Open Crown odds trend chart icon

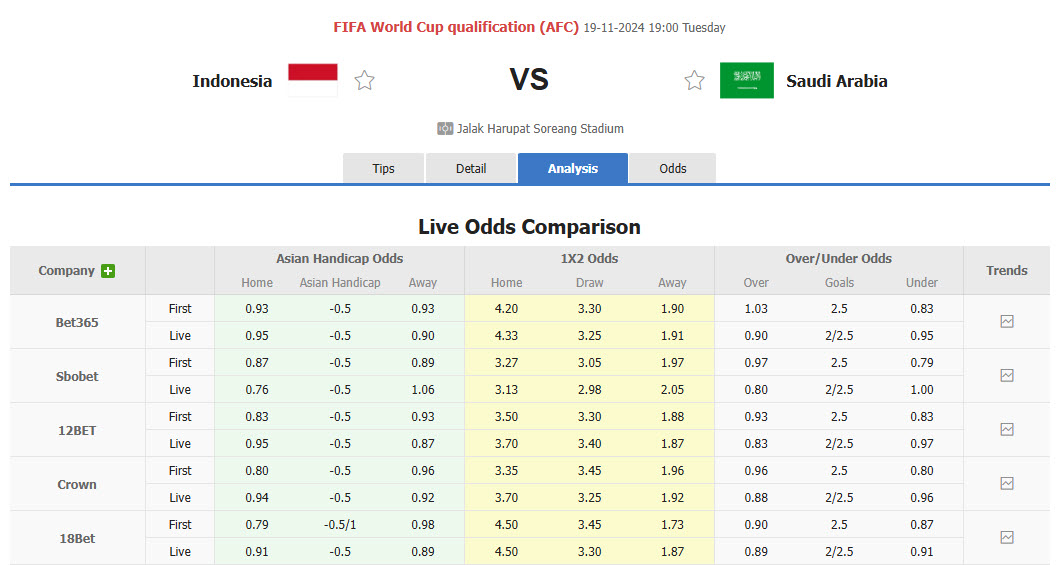[x=1006, y=484]
